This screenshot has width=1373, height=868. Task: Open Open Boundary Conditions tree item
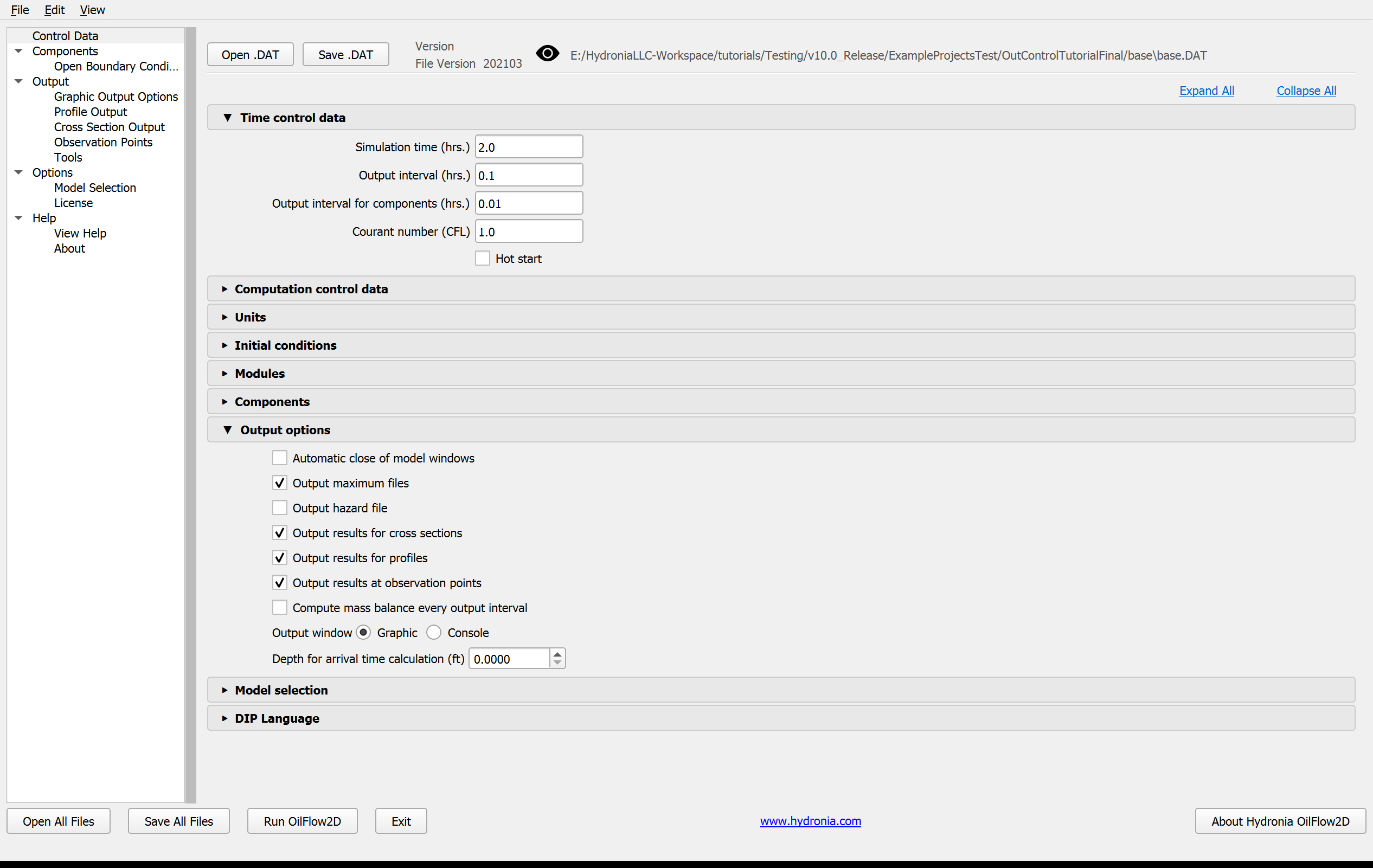117,66
